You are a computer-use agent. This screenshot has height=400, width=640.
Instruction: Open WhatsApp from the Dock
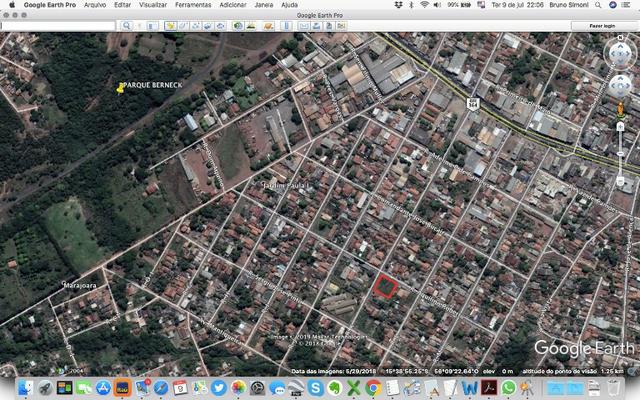508,388
